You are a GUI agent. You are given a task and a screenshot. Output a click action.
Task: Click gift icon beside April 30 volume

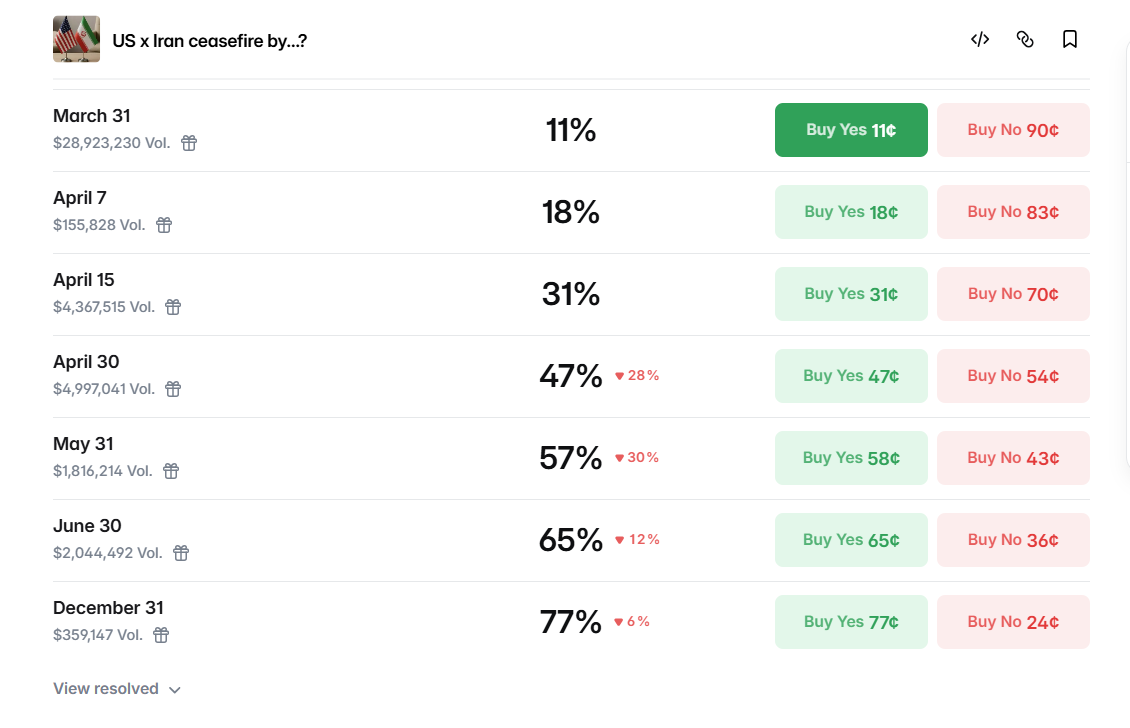pyautogui.click(x=173, y=389)
